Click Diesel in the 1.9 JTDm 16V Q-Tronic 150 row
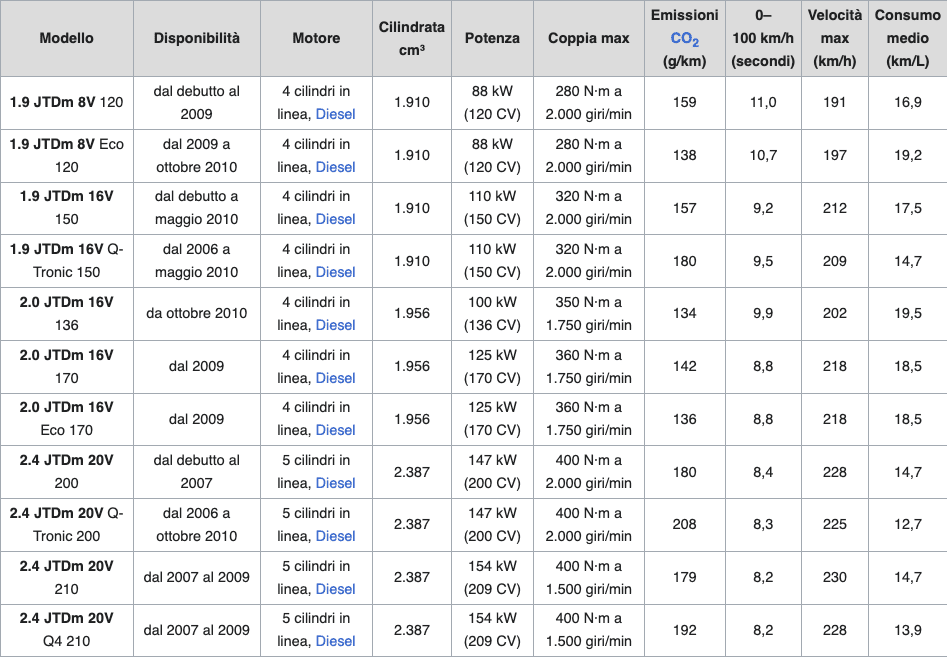 coord(335,272)
